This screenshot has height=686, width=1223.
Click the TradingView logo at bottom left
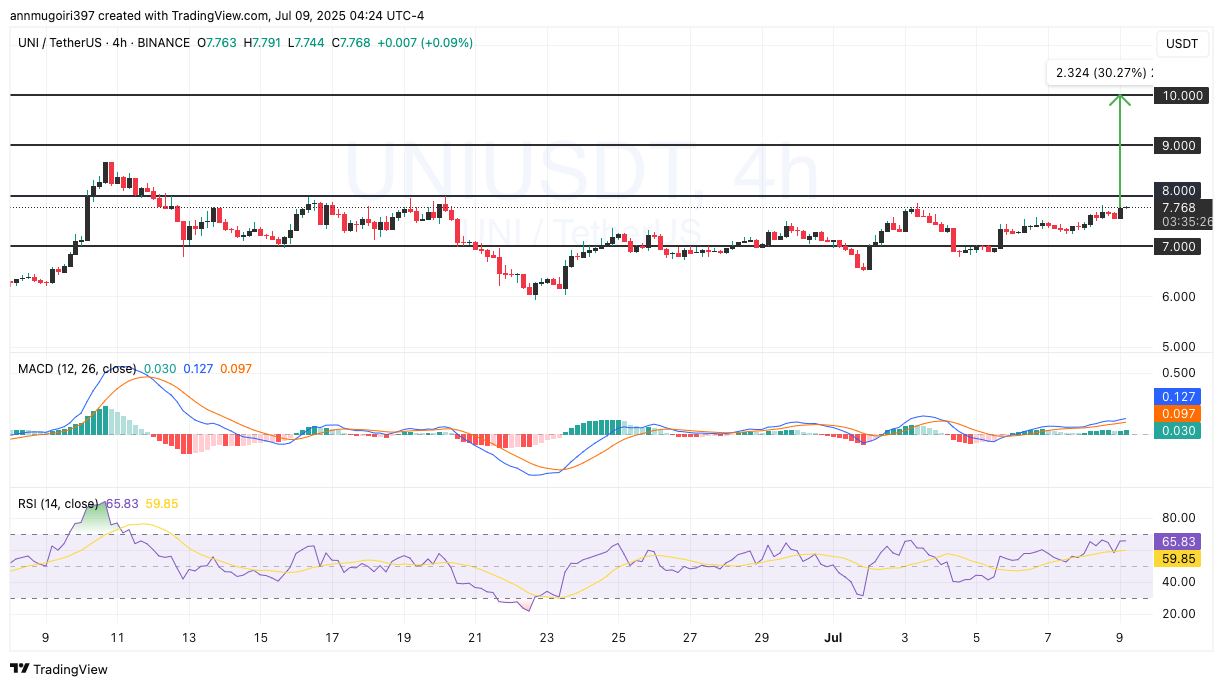(x=59, y=669)
